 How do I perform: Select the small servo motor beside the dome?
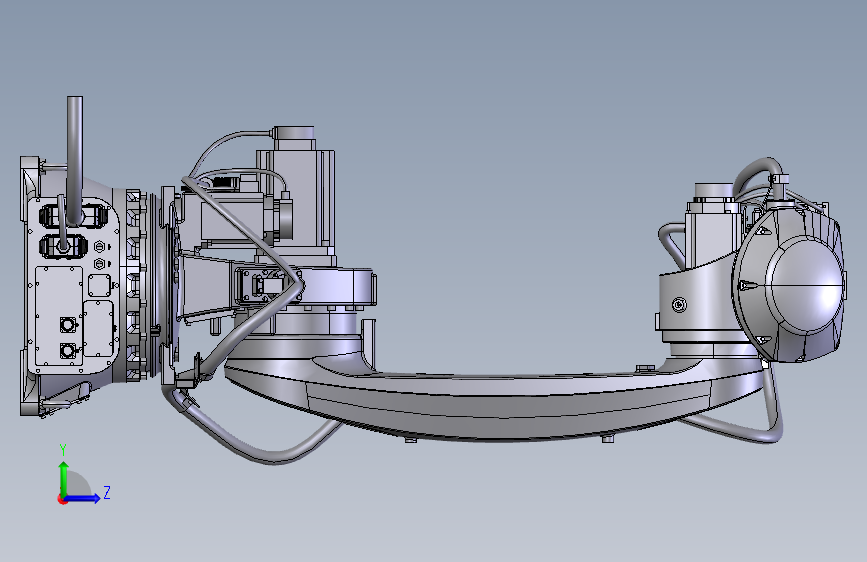pos(713,225)
